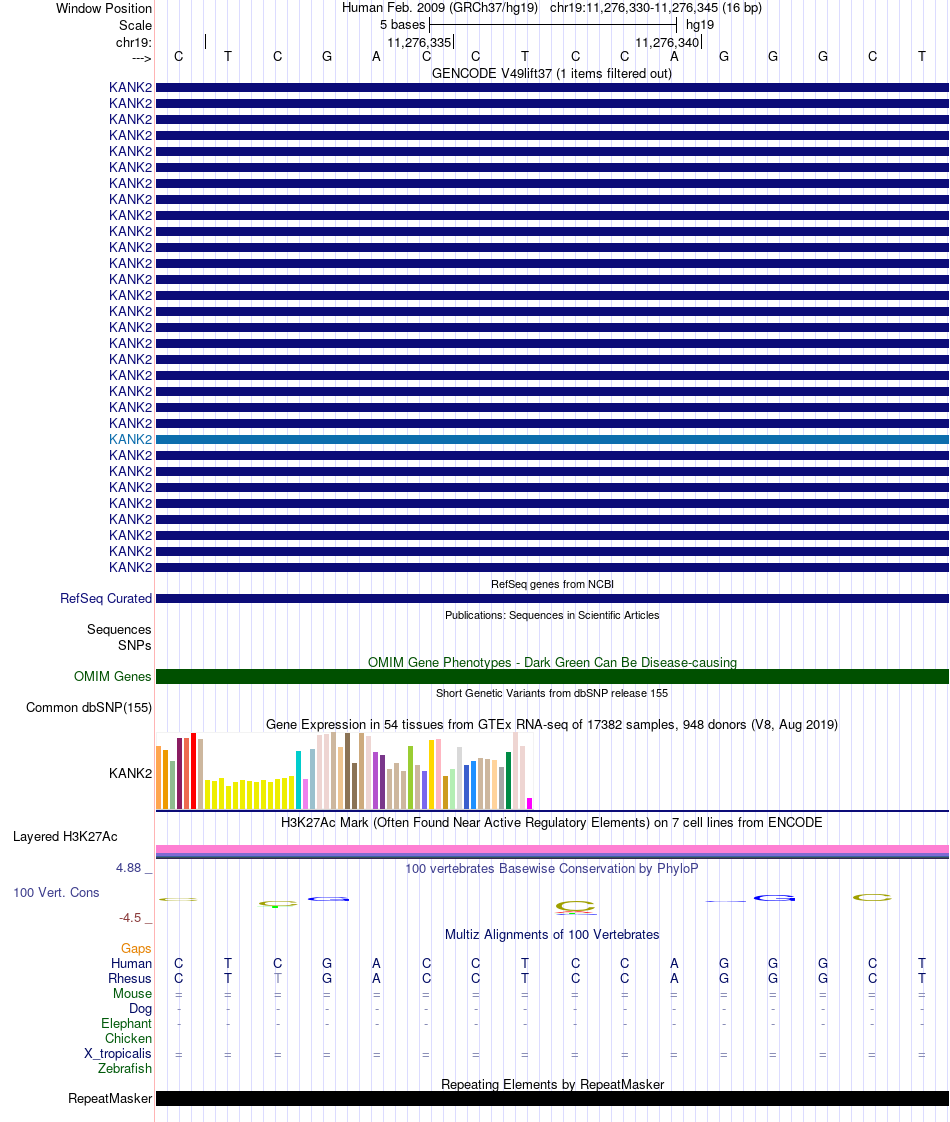Click the Chicken species label

point(128,1038)
